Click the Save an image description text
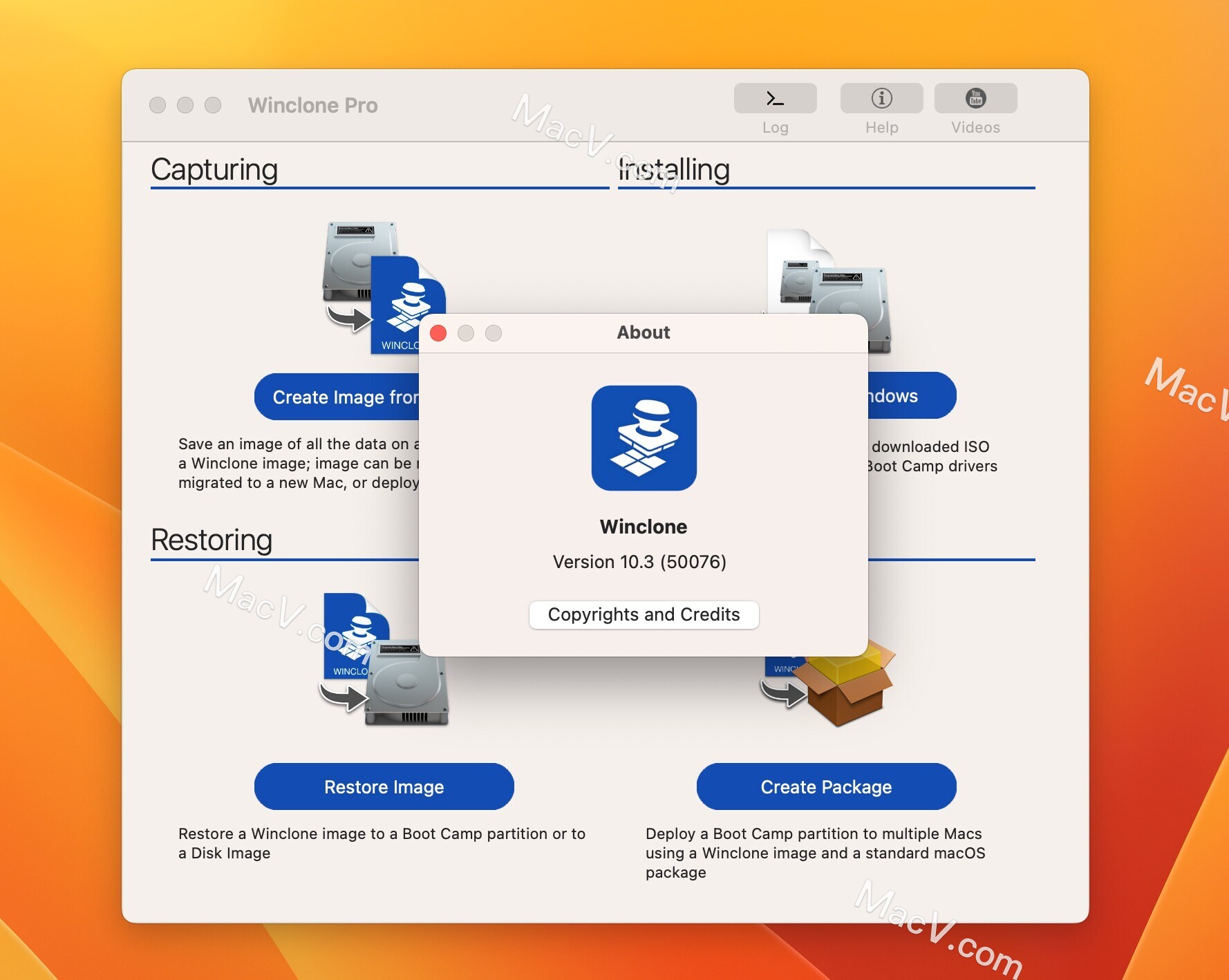The width and height of the screenshot is (1229, 980). pyautogui.click(x=299, y=463)
